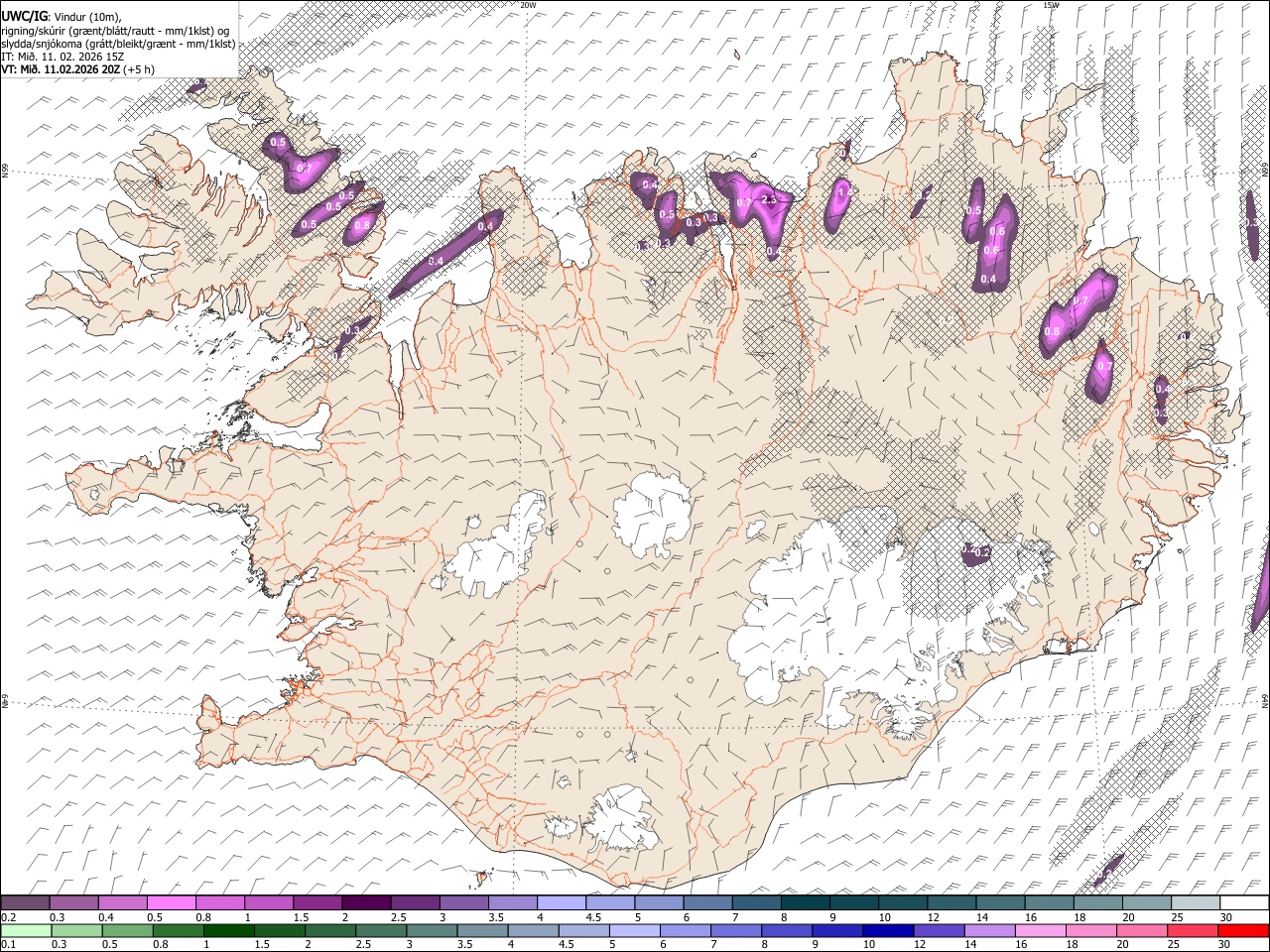The image size is (1270, 952).
Task: Choose the light pink swatch at 16 in lower legend
Action: point(1040,931)
